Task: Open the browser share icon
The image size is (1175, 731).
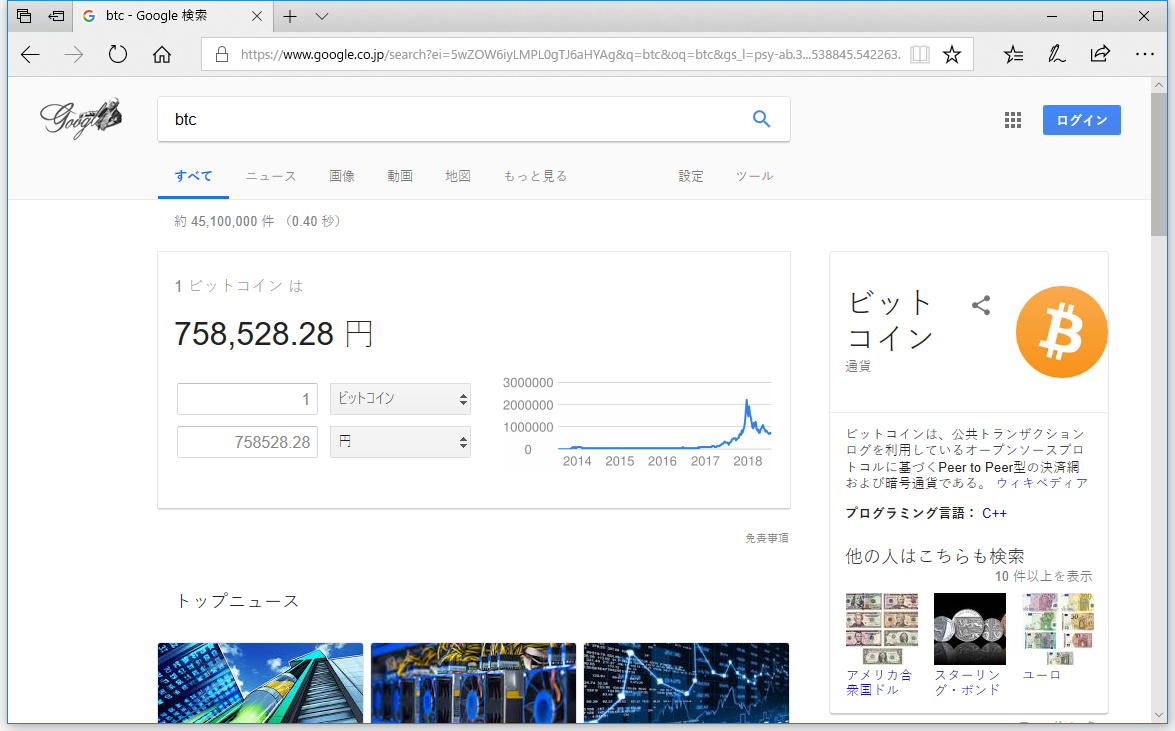Action: click(1098, 54)
